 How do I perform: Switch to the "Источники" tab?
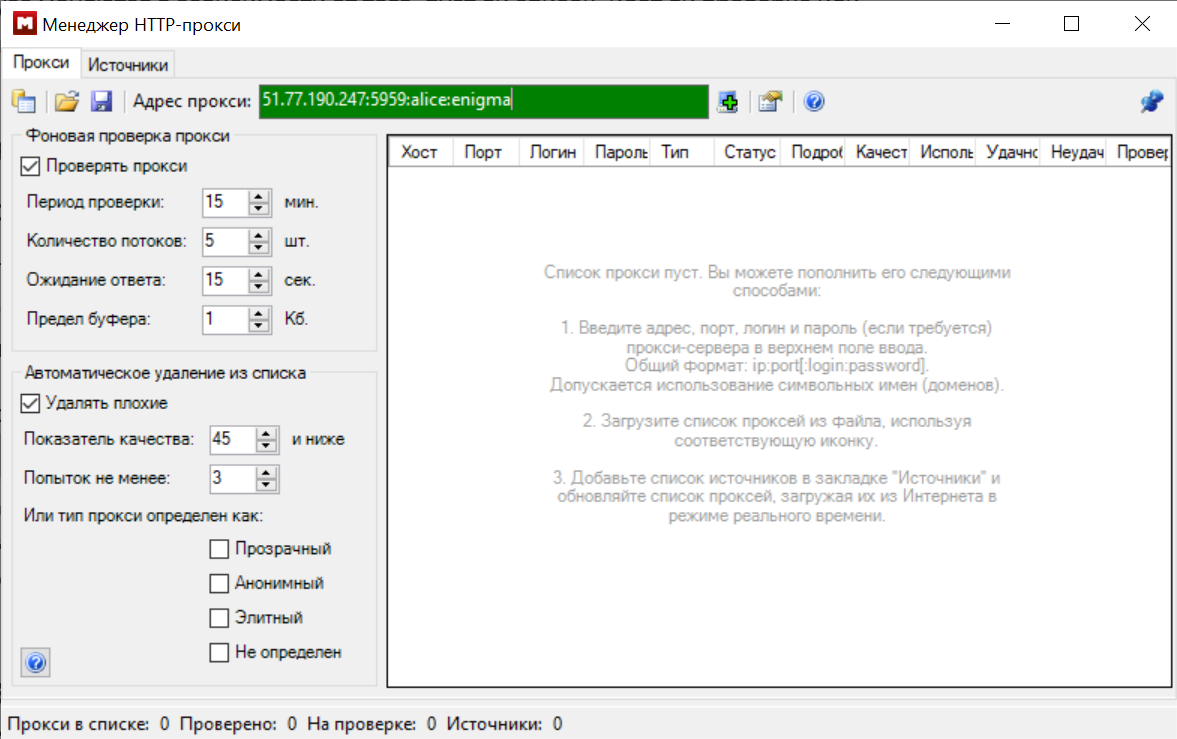pyautogui.click(x=127, y=65)
